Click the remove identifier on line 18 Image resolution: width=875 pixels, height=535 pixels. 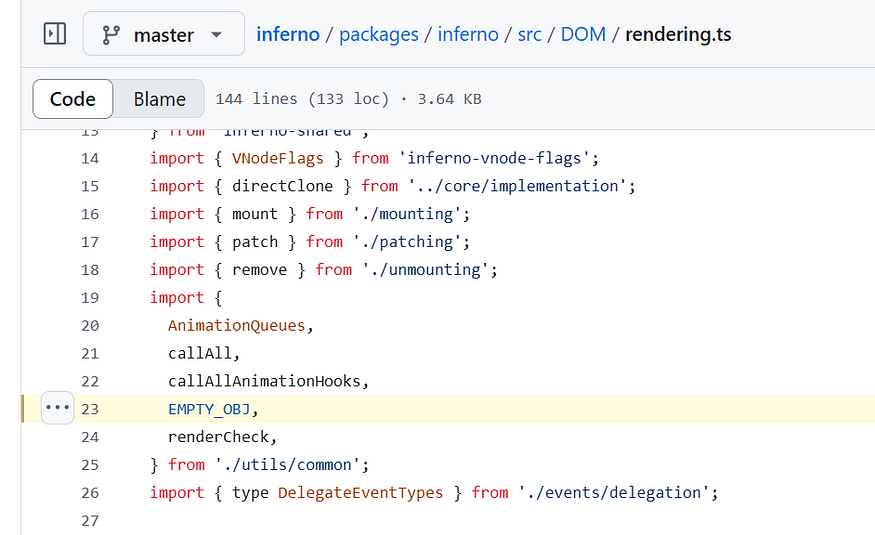[x=259, y=270]
